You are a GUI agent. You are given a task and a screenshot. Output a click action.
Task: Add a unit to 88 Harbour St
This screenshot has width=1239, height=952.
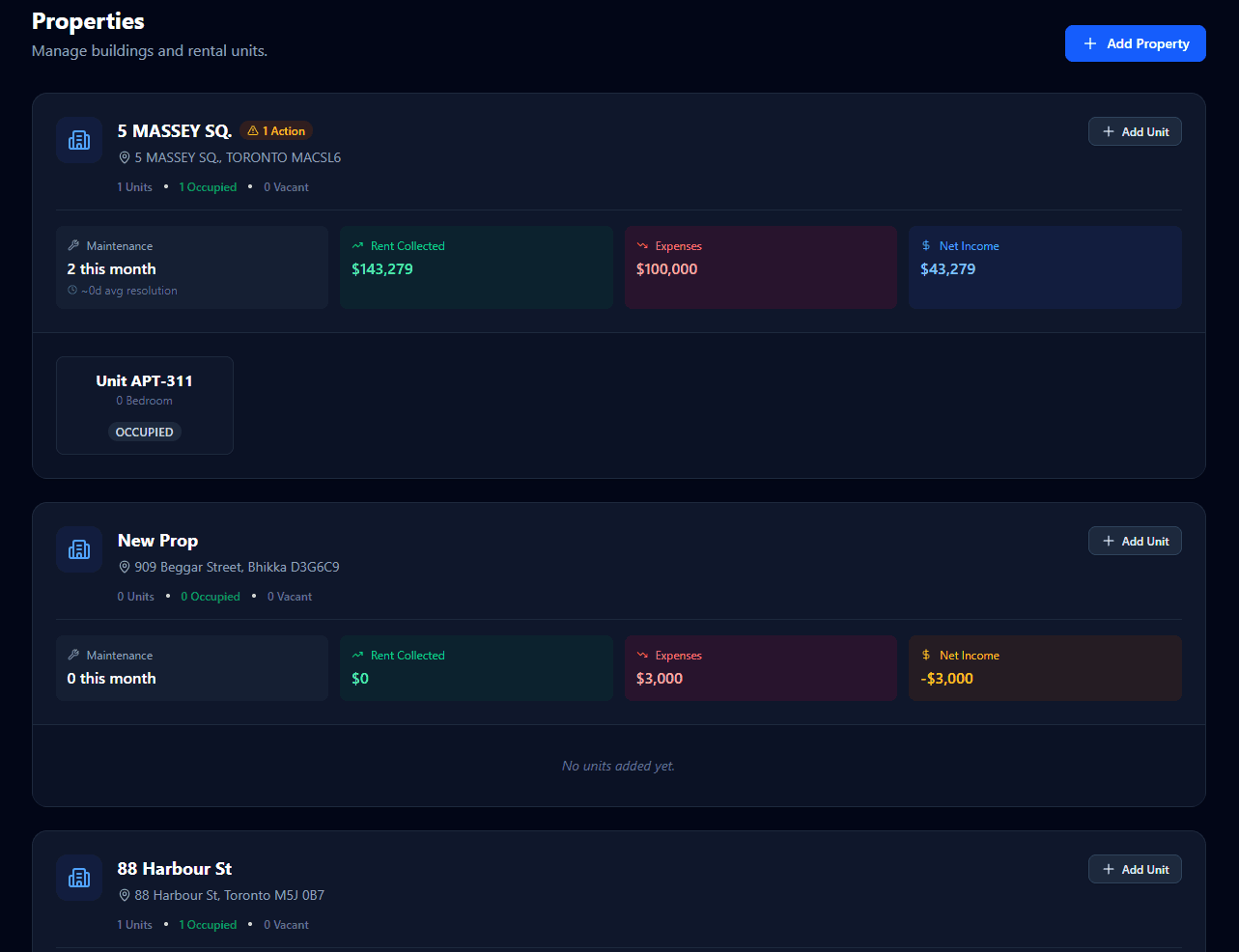tap(1135, 870)
